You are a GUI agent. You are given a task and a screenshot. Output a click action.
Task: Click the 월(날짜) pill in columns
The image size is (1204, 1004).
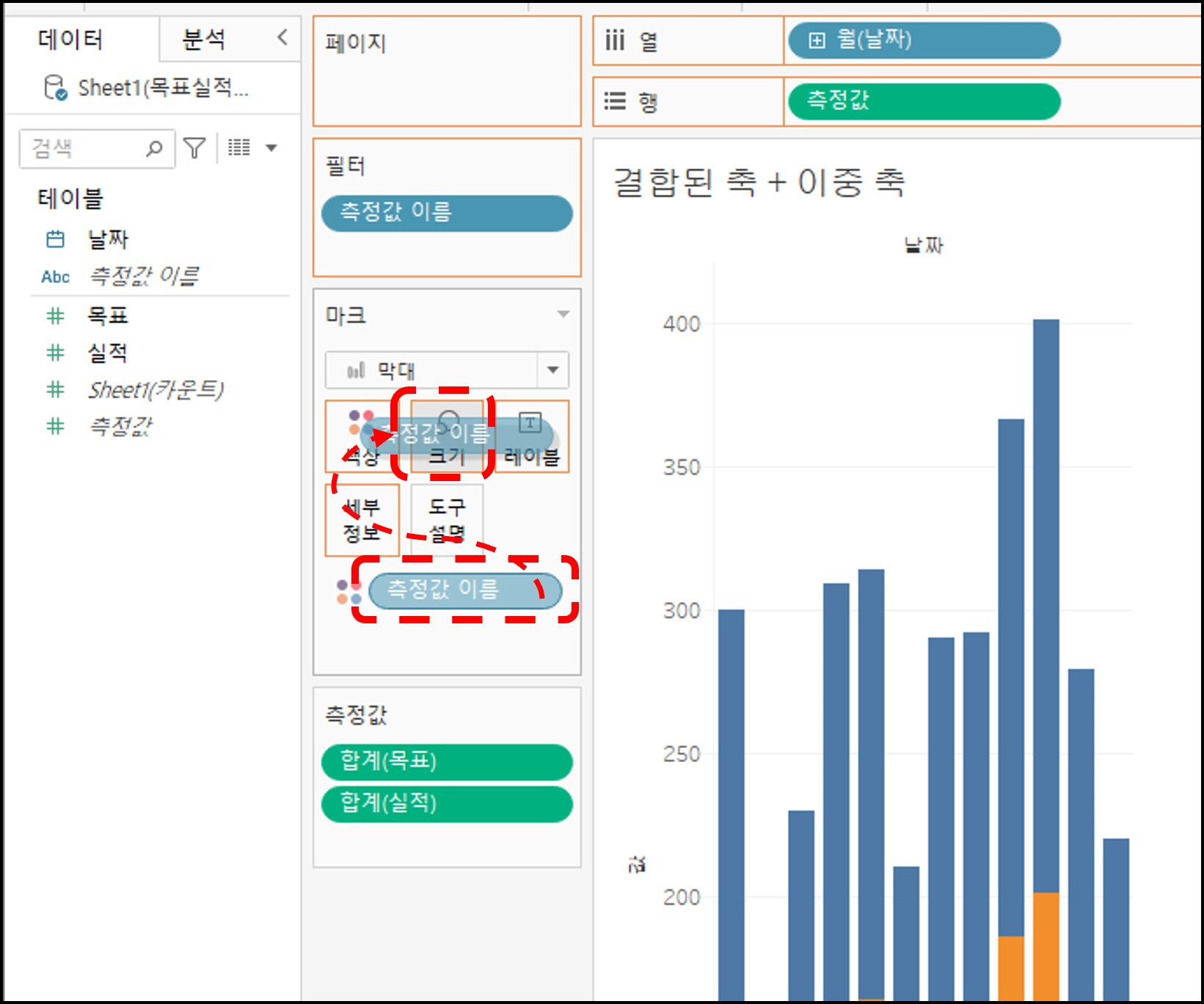coord(924,40)
